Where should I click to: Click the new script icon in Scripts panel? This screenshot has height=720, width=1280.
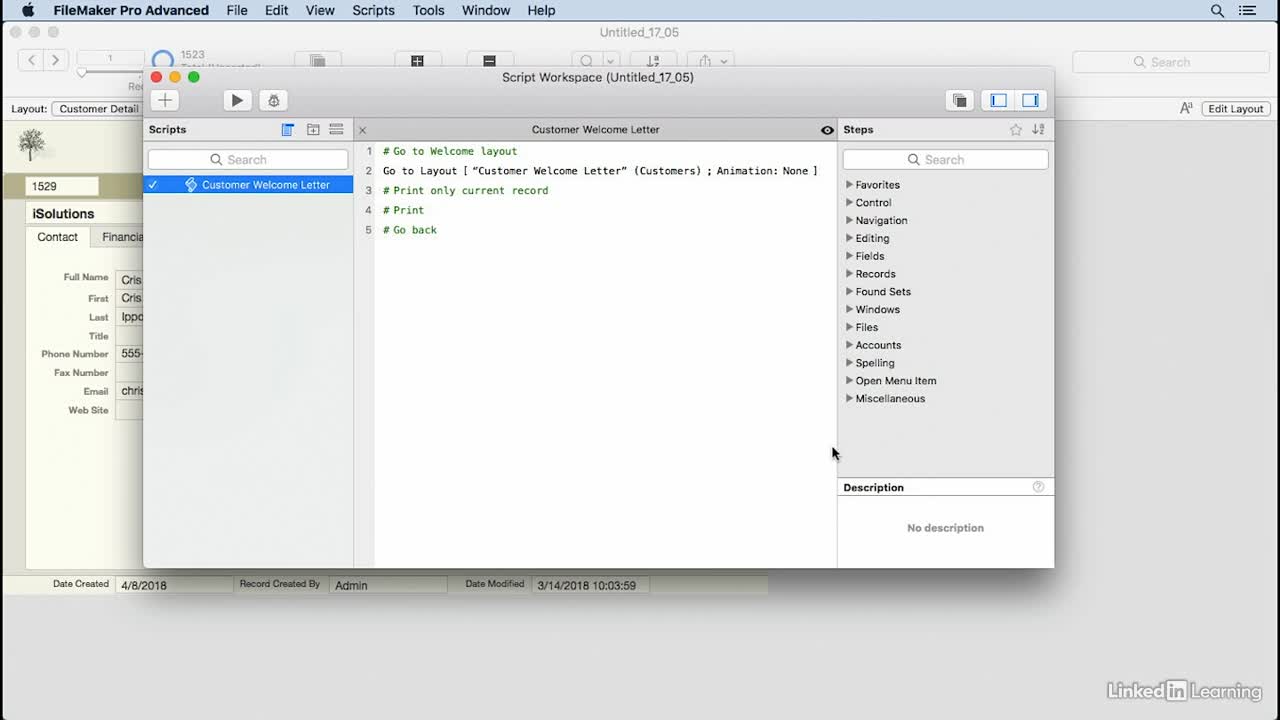pyautogui.click(x=287, y=130)
